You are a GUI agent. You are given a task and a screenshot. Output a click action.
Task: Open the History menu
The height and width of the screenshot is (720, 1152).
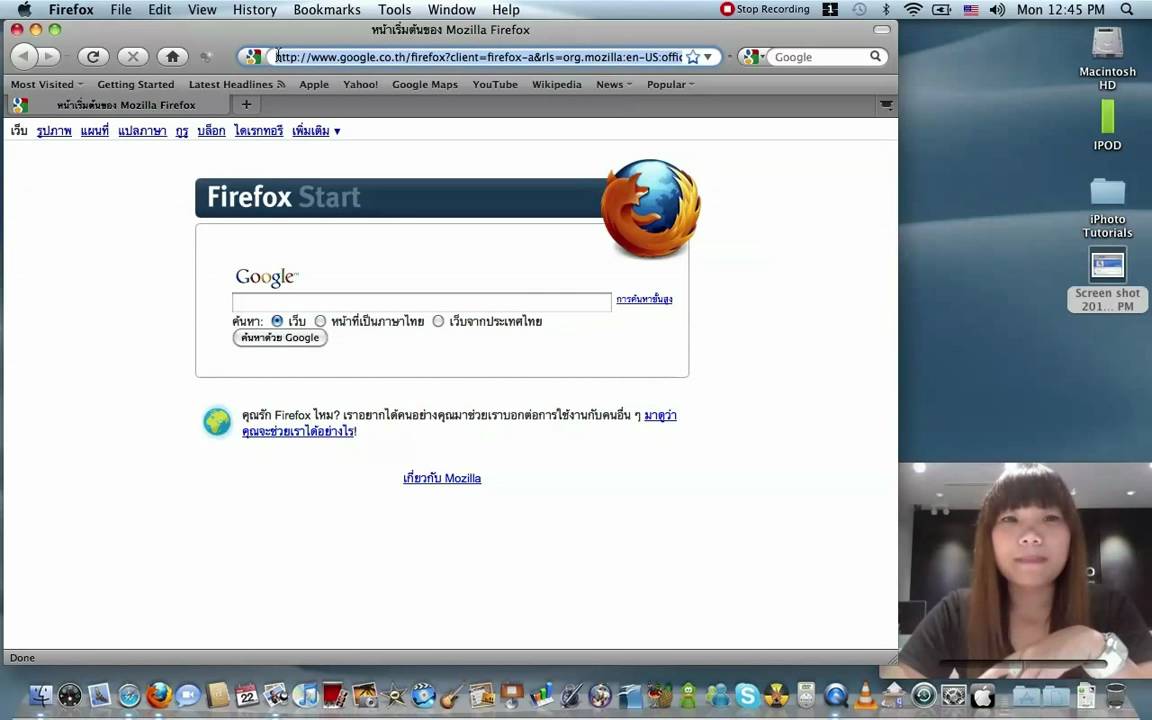pyautogui.click(x=254, y=10)
